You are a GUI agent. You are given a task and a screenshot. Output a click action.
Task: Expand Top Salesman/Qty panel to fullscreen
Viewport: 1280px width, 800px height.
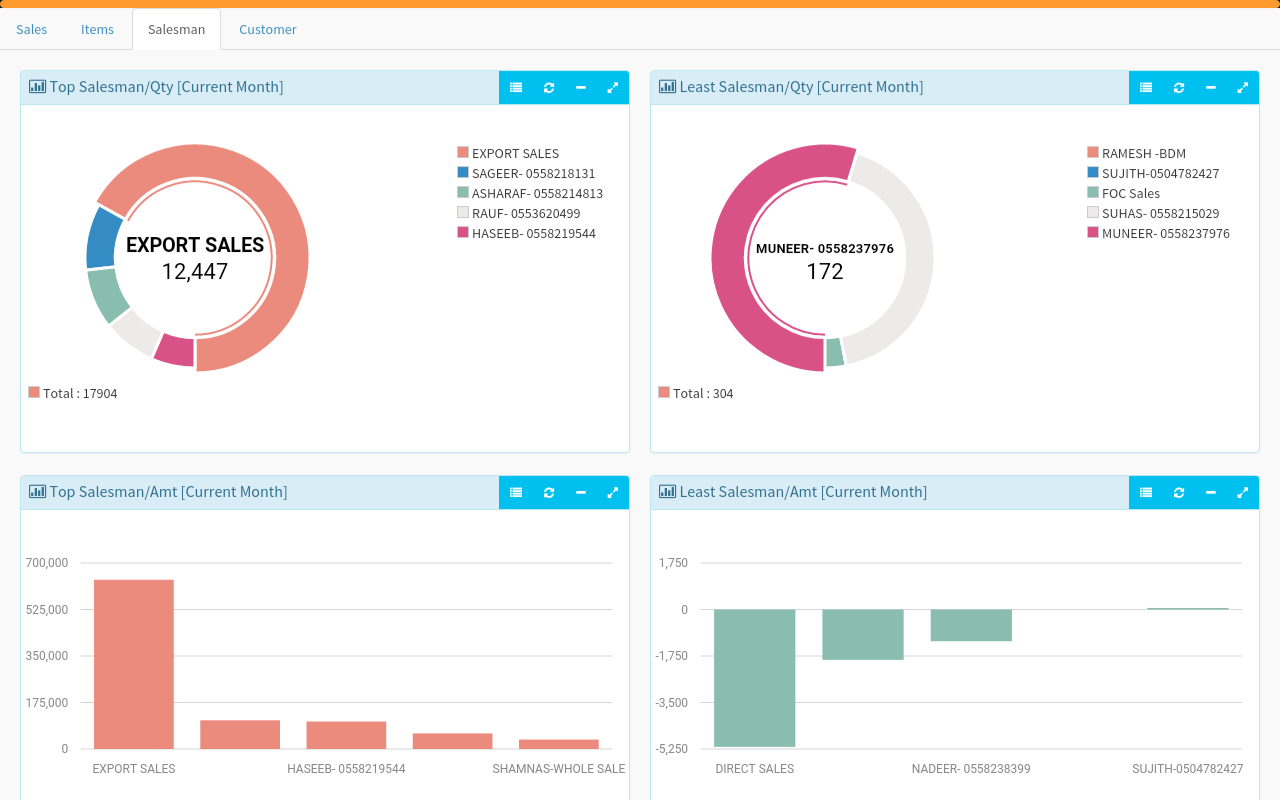[x=613, y=88]
